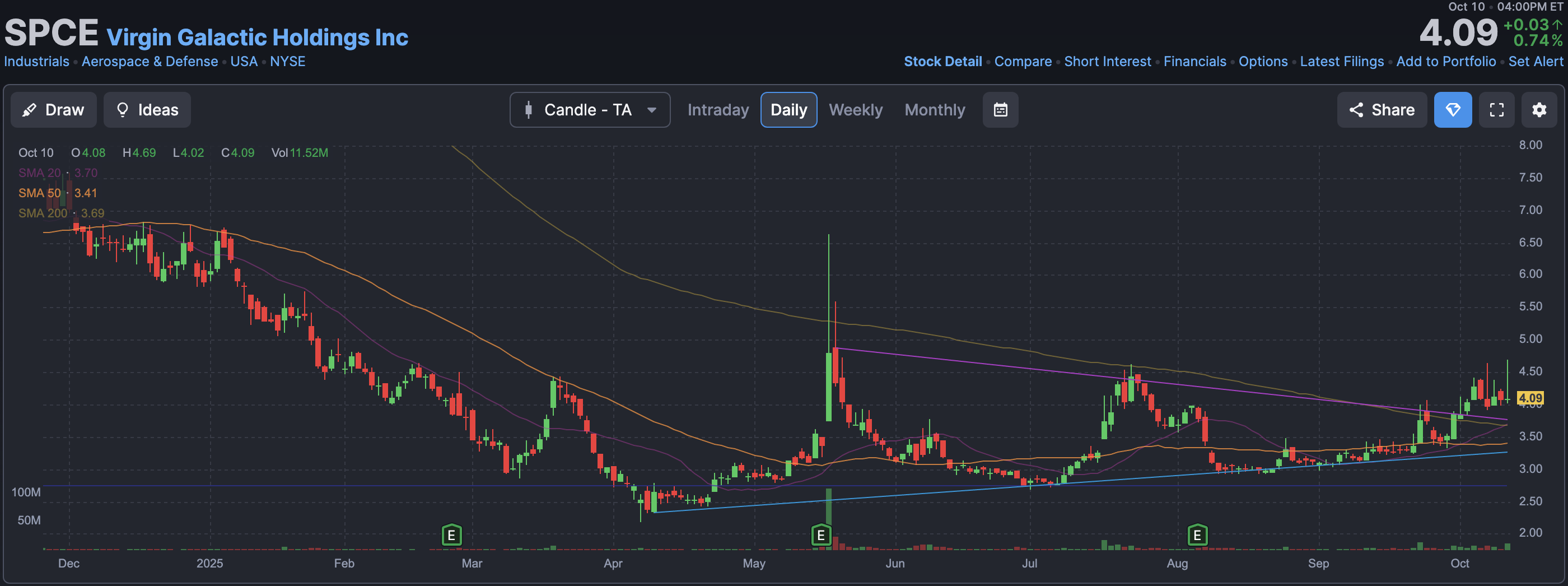The width and height of the screenshot is (1568, 586).
Task: Open Stock Detail view
Action: coord(942,62)
